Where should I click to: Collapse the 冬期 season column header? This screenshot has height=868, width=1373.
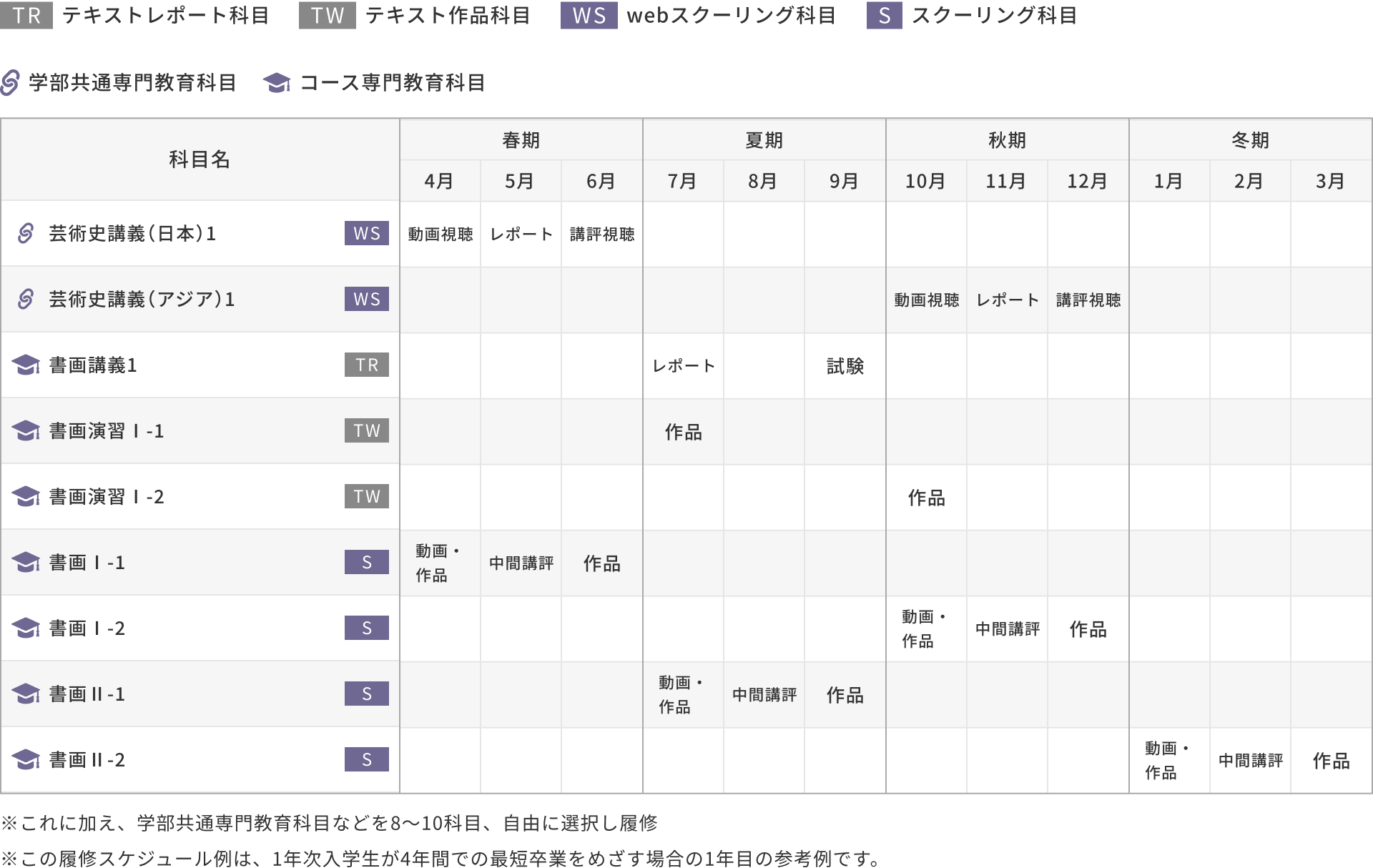pos(1250,140)
